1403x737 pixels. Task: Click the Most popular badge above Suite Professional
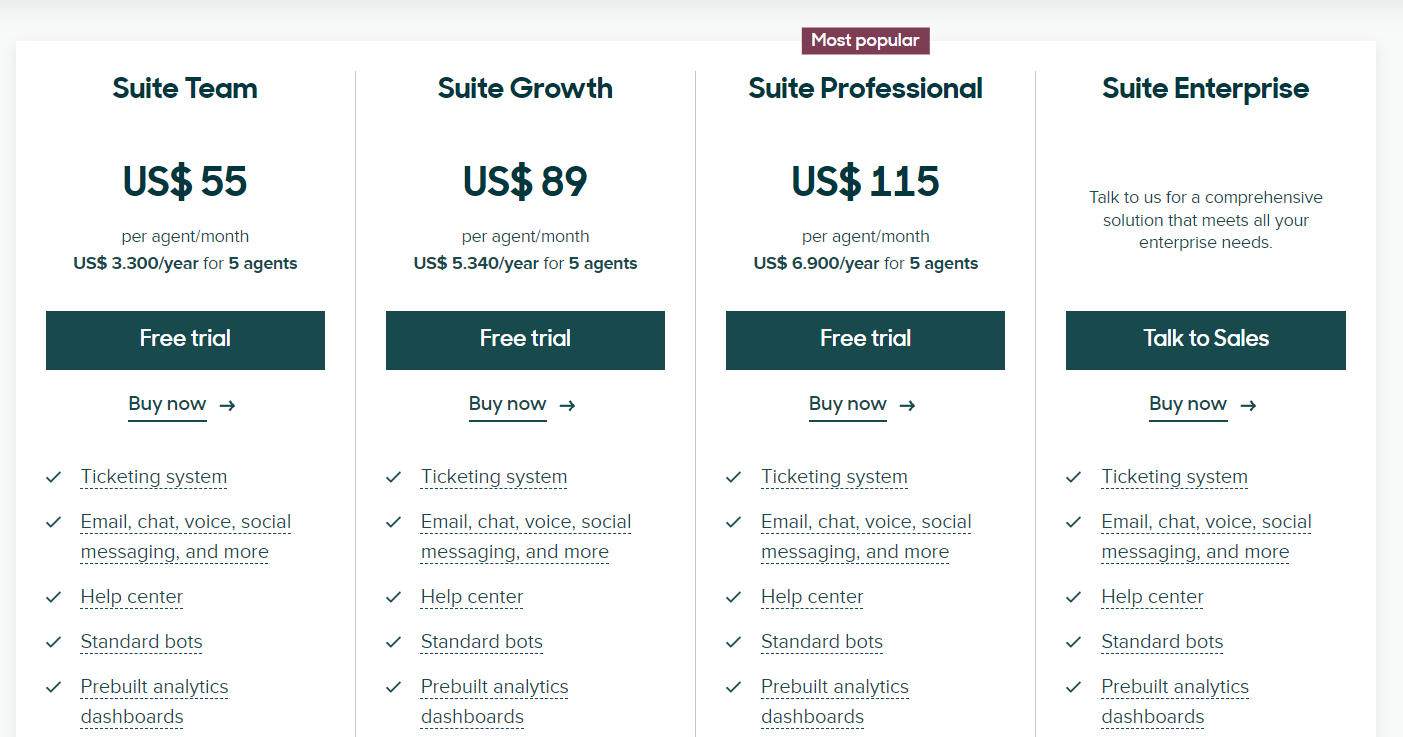864,40
